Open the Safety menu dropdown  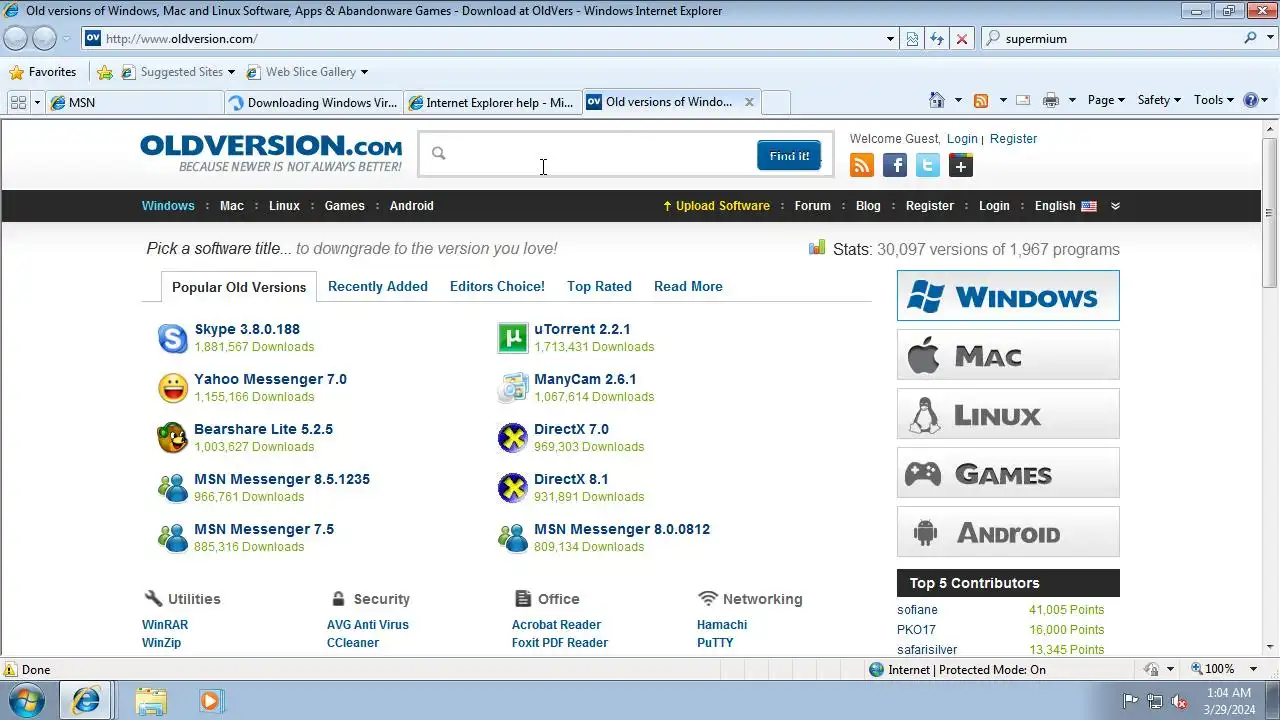pyautogui.click(x=1159, y=100)
